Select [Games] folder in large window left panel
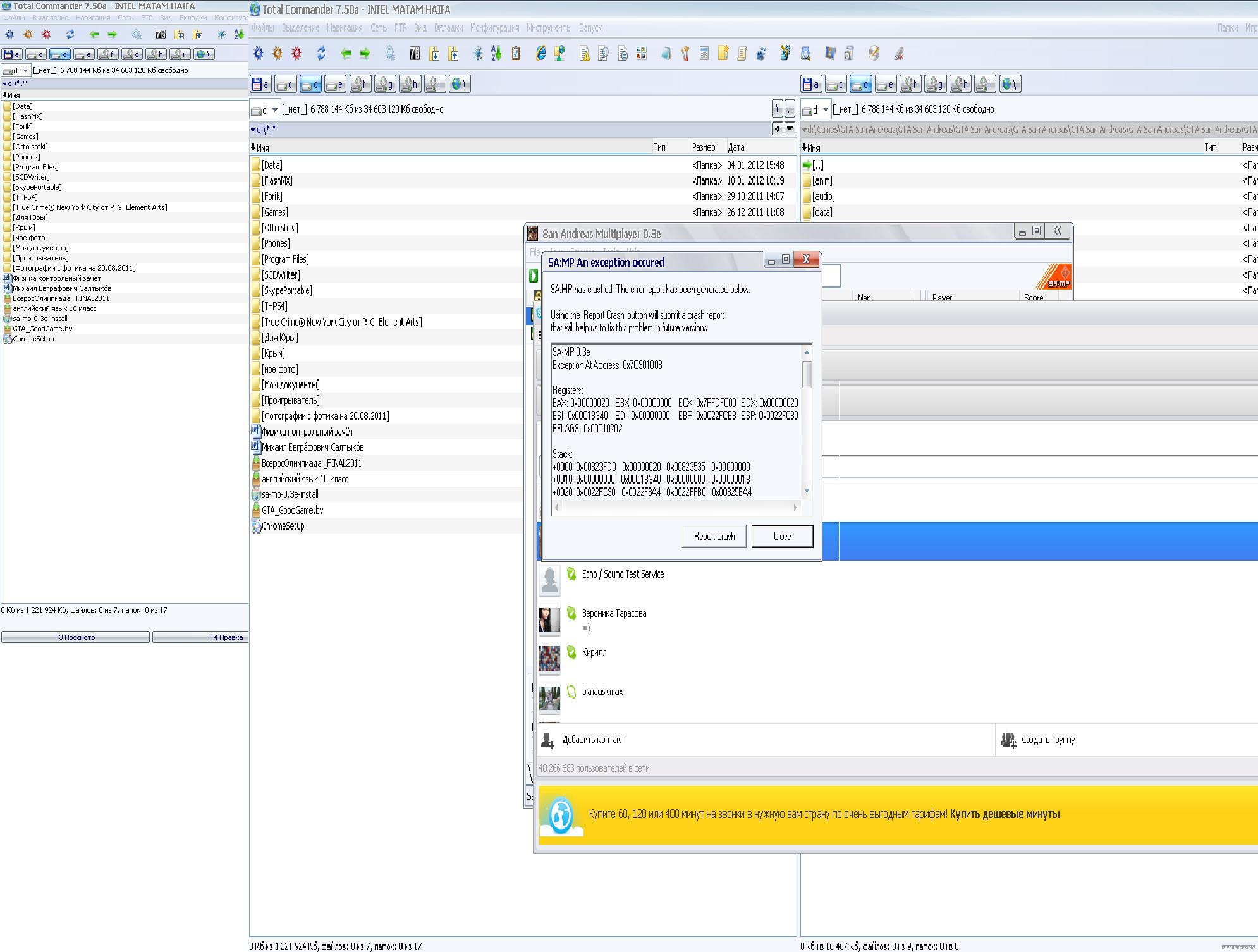 (275, 212)
